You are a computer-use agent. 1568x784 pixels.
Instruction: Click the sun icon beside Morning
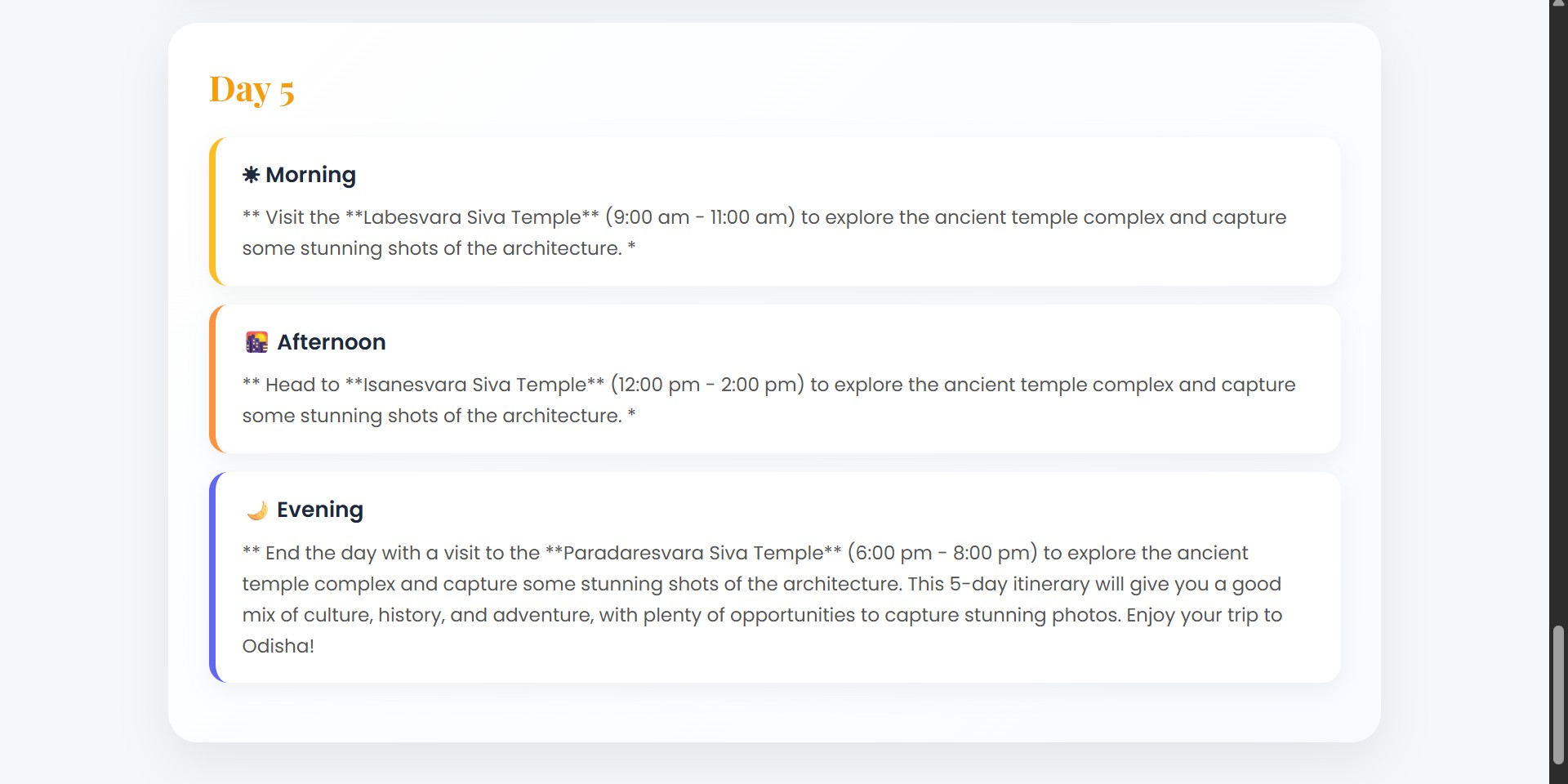[251, 175]
